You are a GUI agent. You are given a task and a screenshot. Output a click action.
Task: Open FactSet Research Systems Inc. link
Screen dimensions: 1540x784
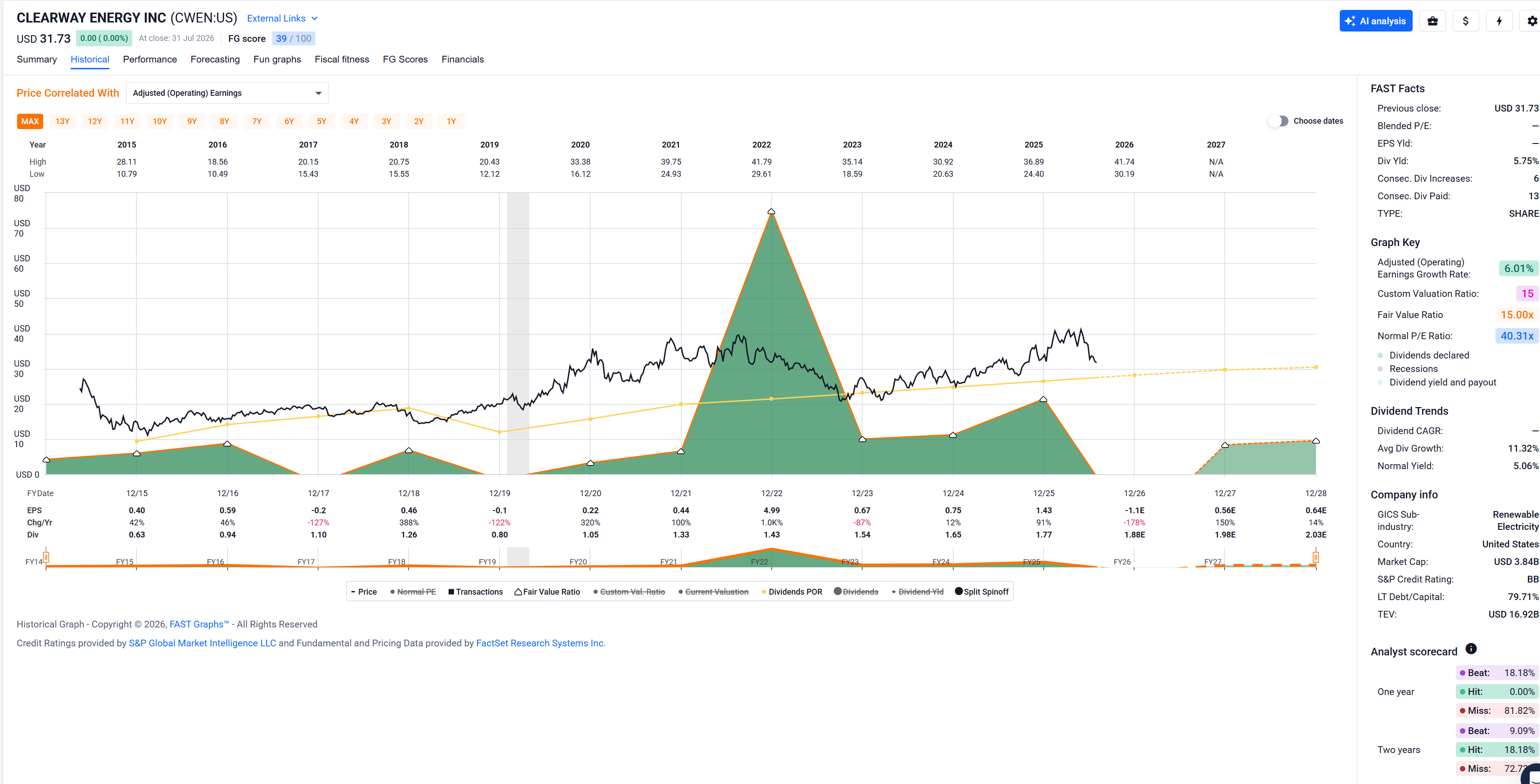click(541, 643)
